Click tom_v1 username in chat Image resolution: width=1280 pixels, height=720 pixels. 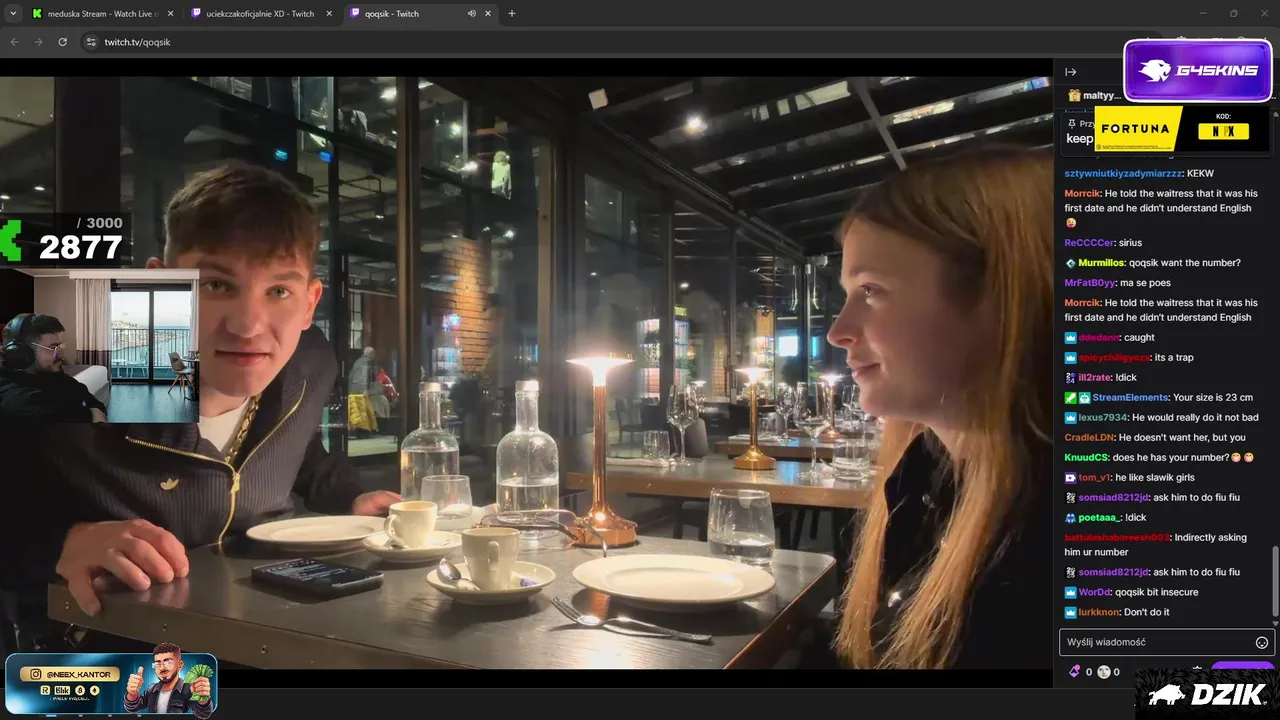click(1094, 478)
